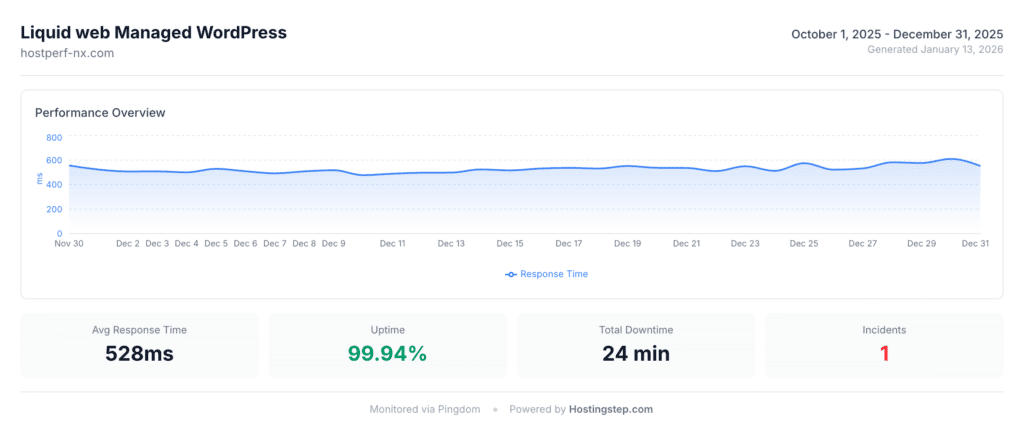Click the 200 y-axis label

[54, 209]
